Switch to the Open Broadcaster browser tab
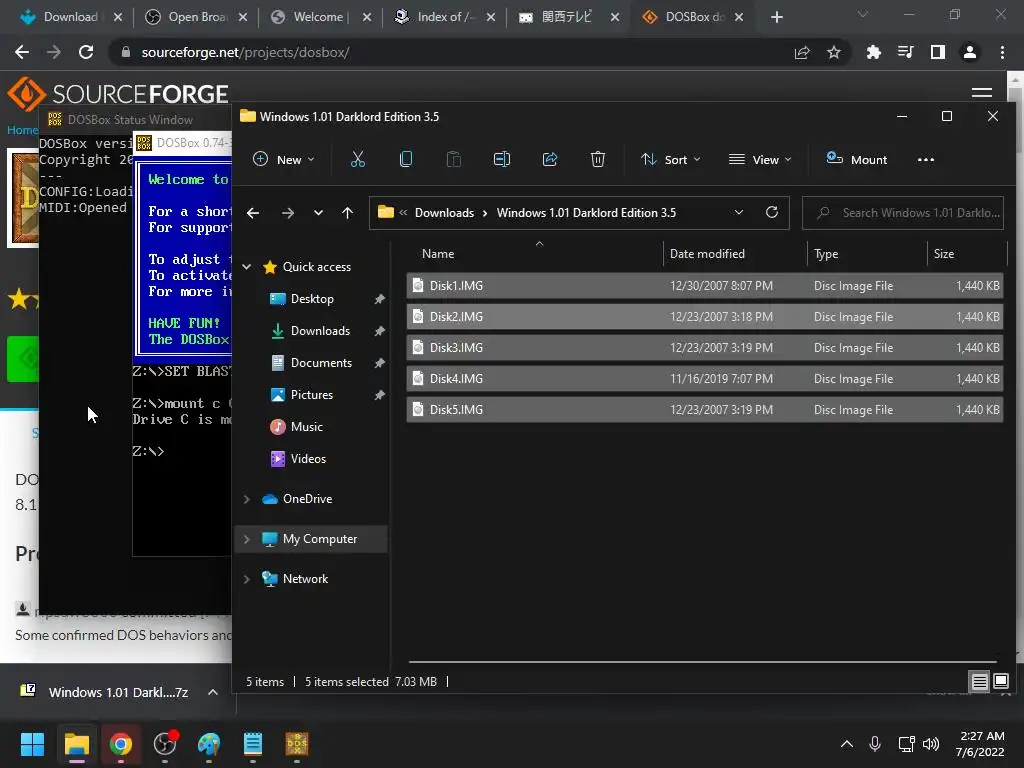The image size is (1024, 768). pos(197,17)
